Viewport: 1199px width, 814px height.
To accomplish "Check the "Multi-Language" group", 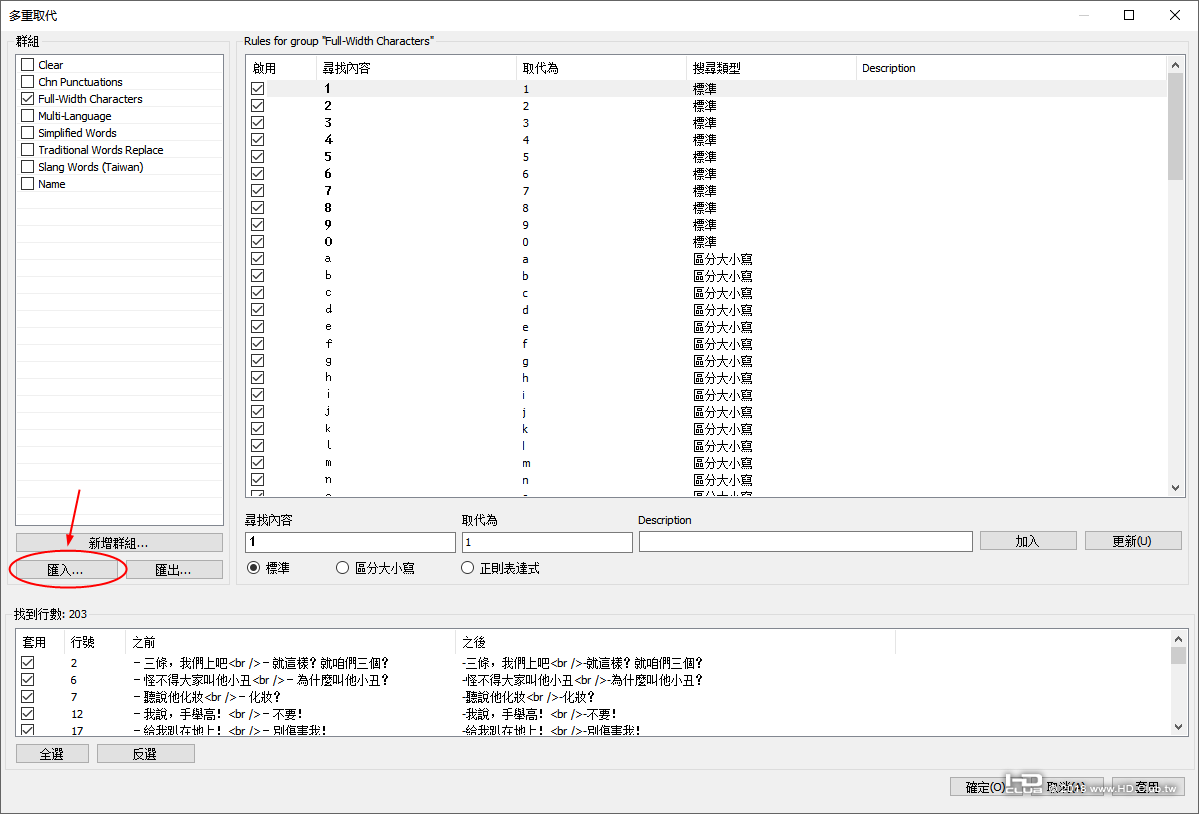I will point(28,115).
